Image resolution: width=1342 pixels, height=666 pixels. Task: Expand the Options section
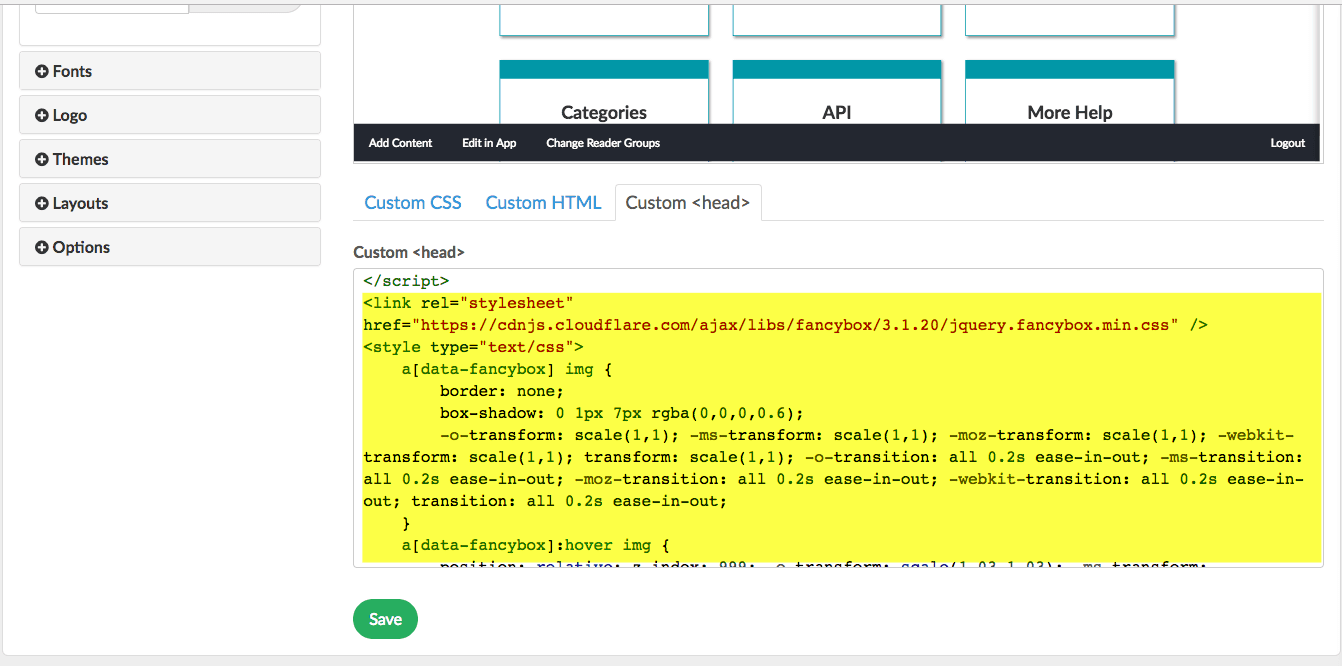click(170, 247)
